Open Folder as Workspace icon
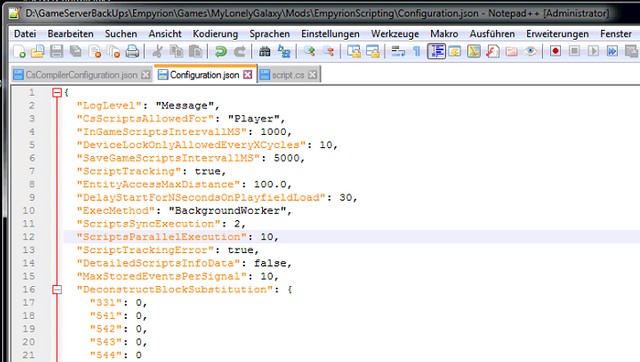Viewport: 640px width, 362px height. (511, 51)
